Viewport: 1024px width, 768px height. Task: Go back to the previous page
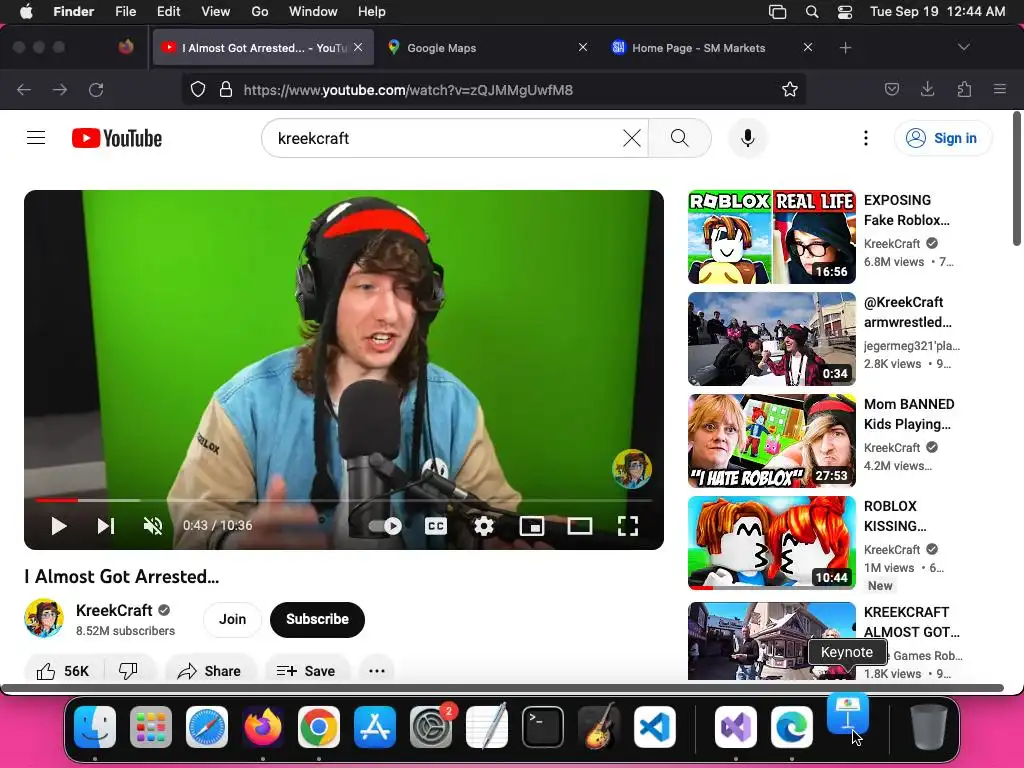click(24, 89)
